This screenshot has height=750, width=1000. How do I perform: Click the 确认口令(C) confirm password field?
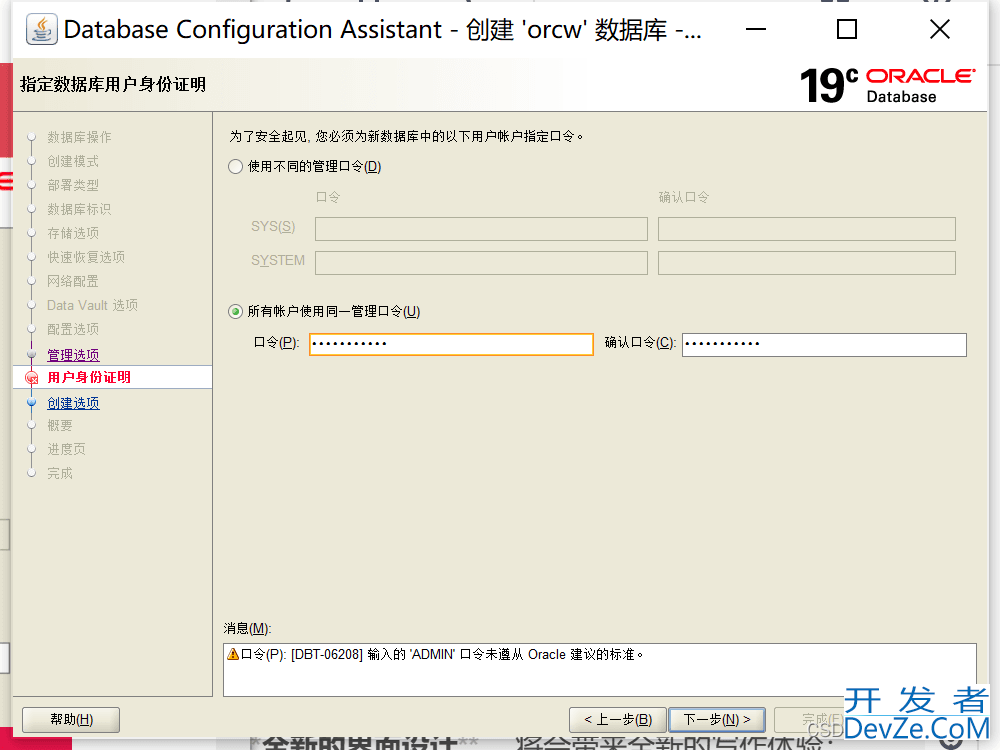pos(824,344)
